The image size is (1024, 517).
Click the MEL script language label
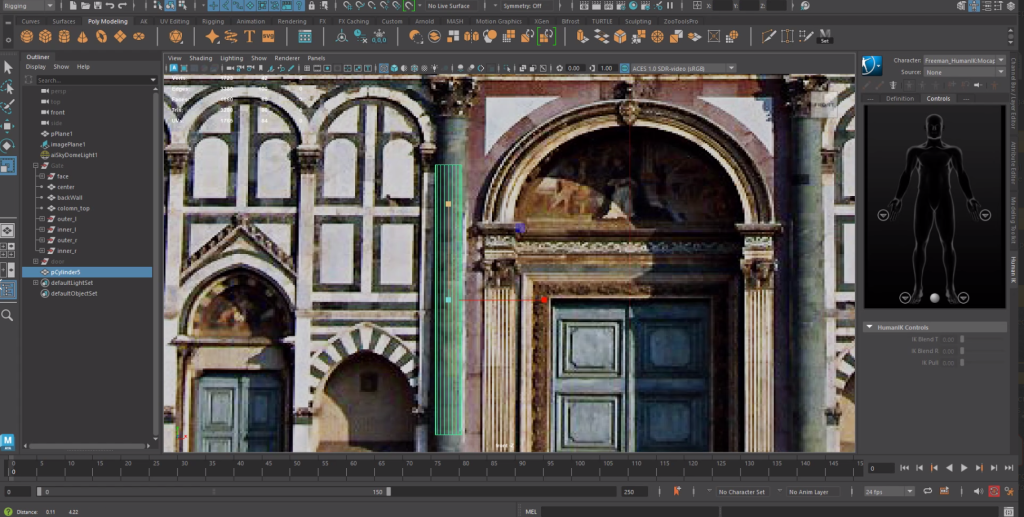[531, 511]
